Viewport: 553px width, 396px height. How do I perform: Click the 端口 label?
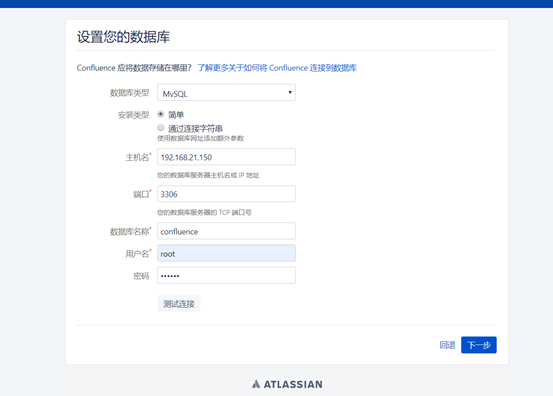[x=141, y=194]
